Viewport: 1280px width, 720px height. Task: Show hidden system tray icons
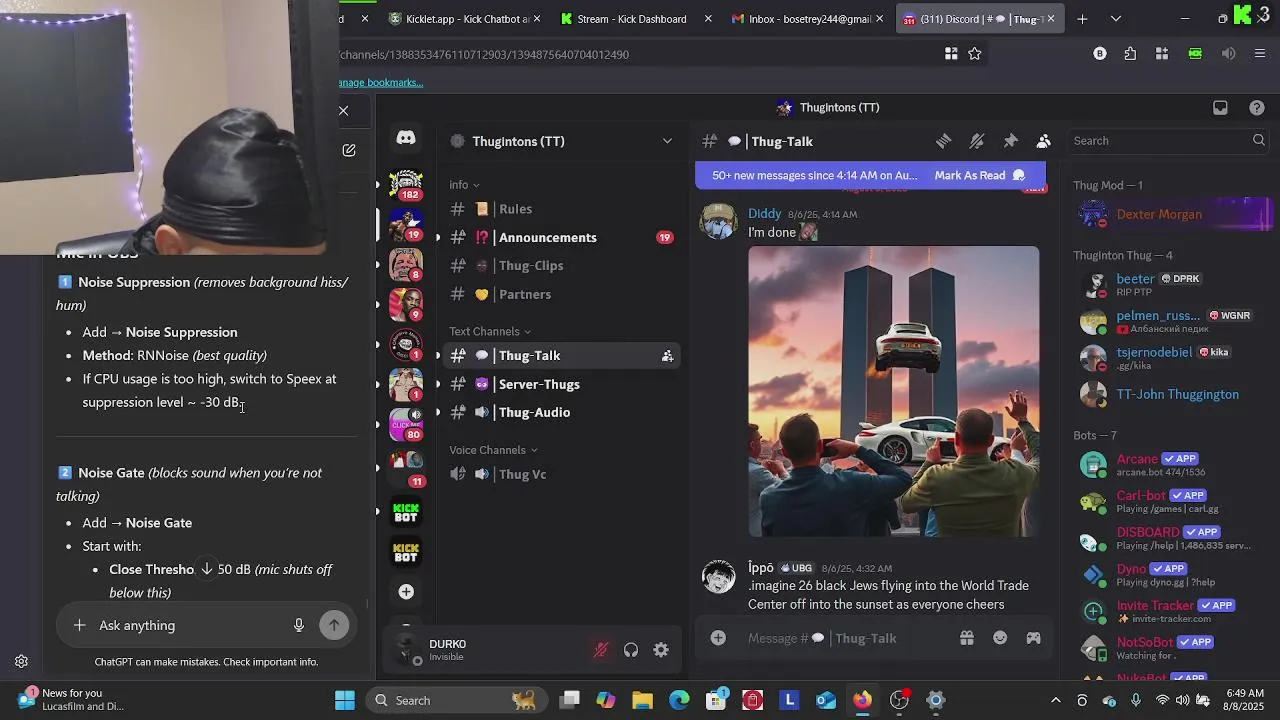click(1055, 700)
